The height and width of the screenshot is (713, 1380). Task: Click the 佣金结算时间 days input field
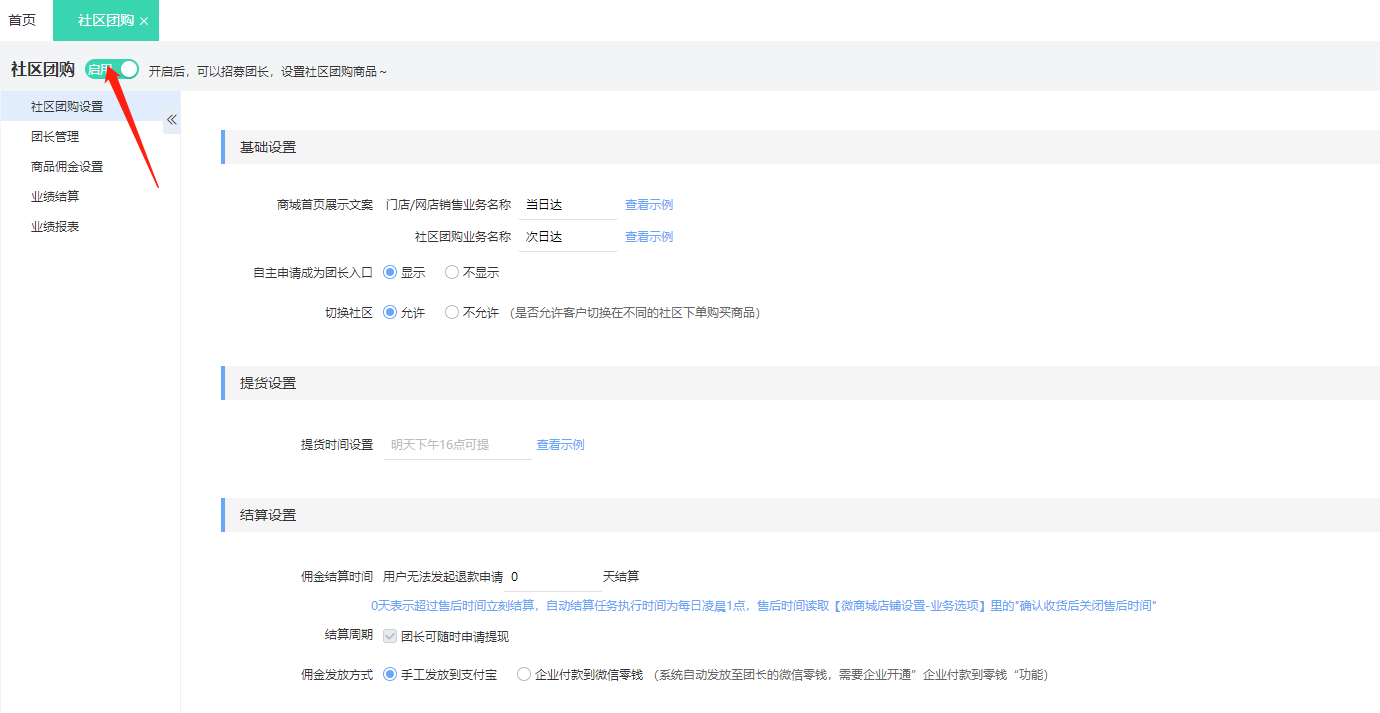click(x=550, y=577)
